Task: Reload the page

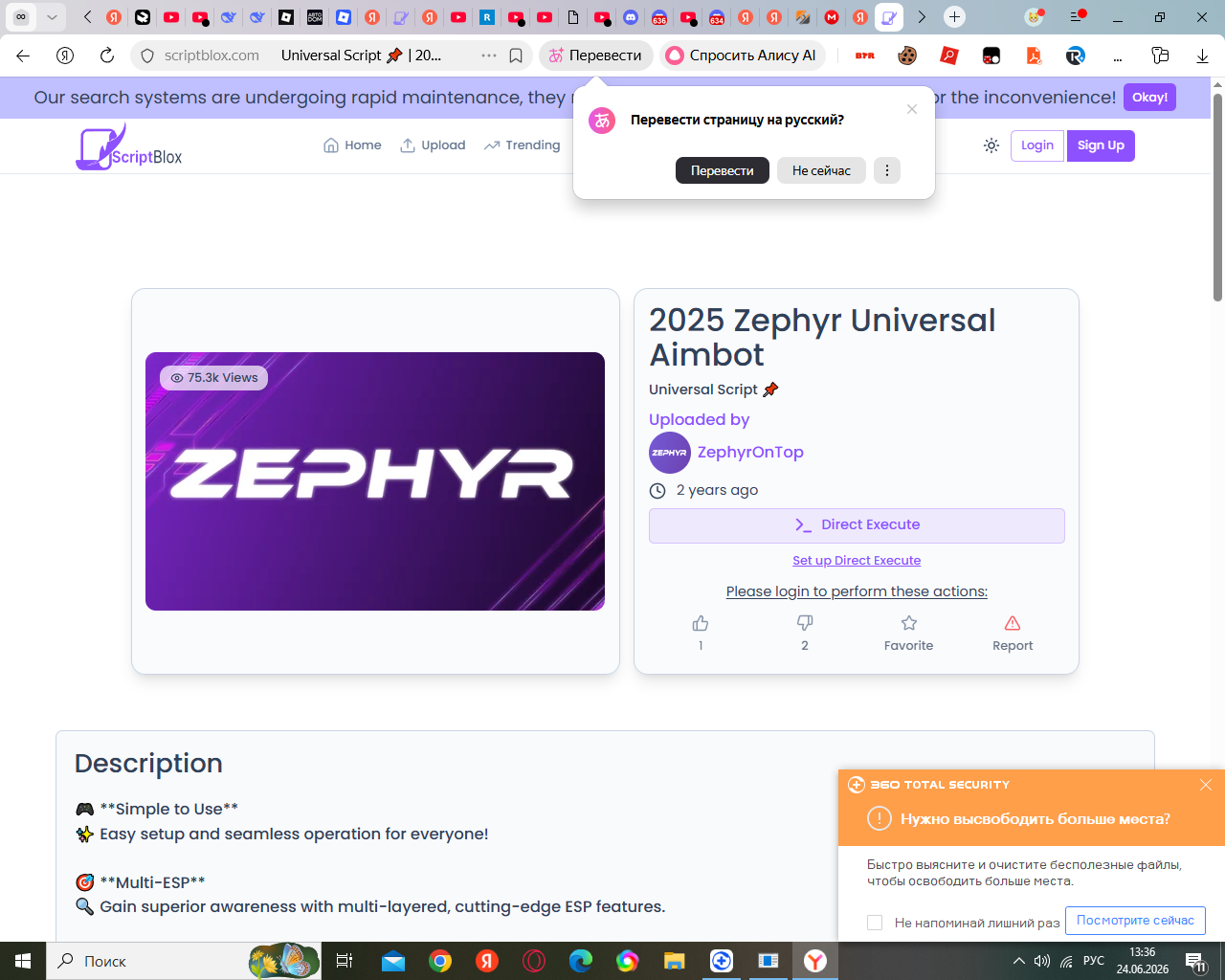Action: 107,56
